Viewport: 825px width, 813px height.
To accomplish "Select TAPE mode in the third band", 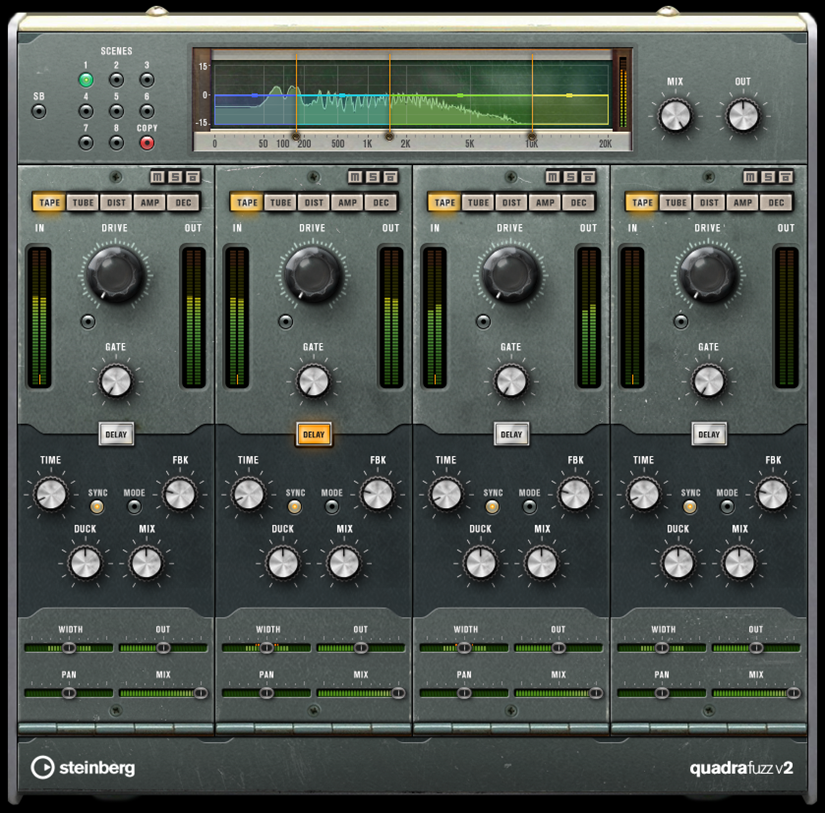I will pyautogui.click(x=445, y=203).
